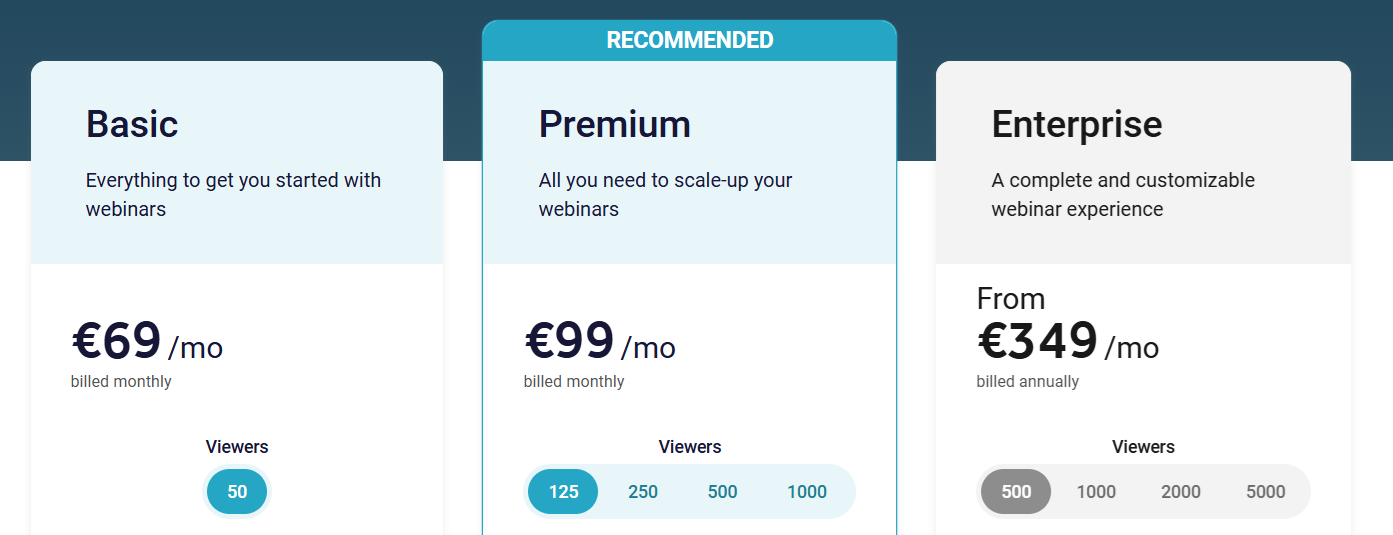
Task: Click the Enterprise customizable description text
Action: (x=1122, y=195)
